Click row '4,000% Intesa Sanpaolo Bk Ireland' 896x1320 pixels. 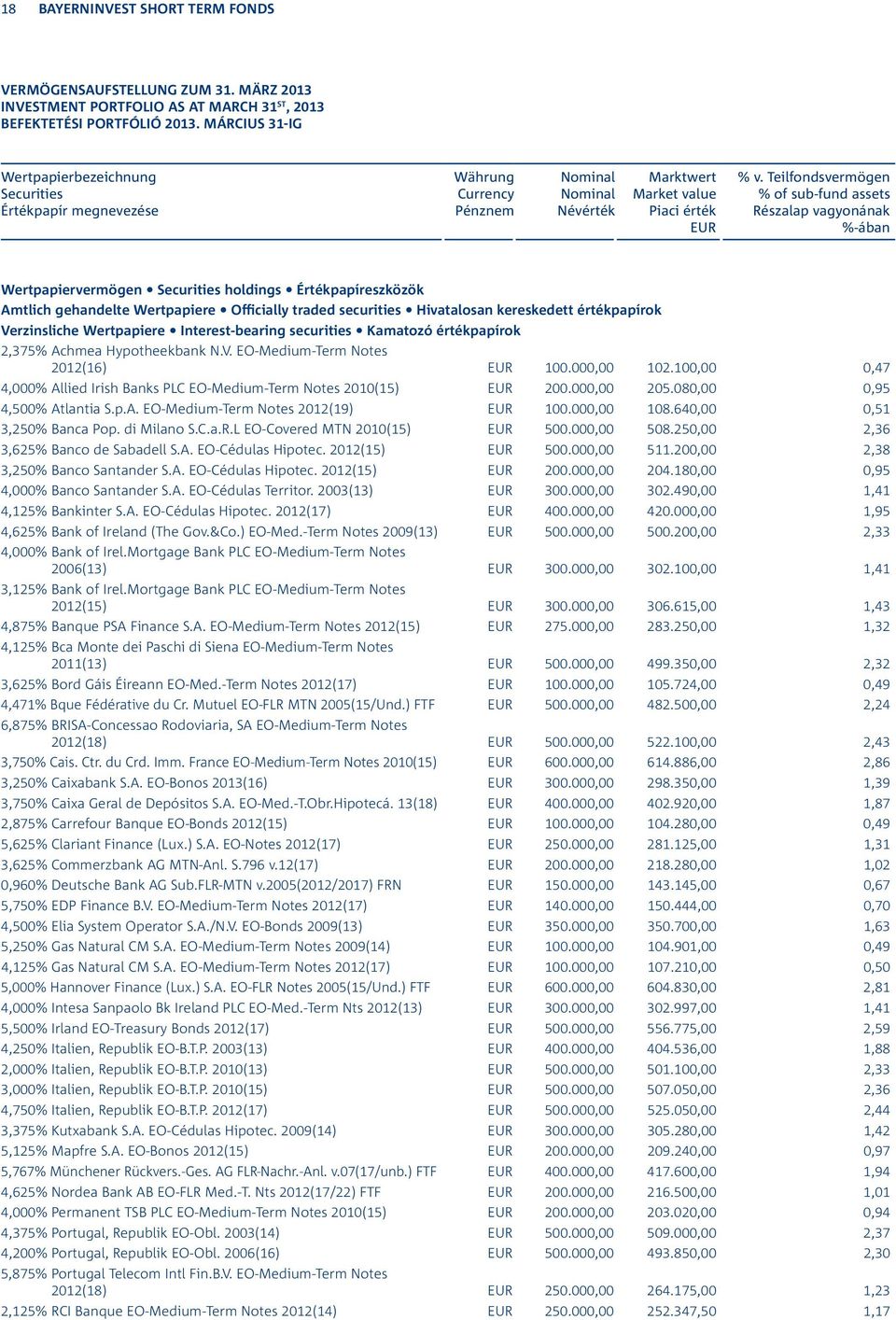point(445,1008)
